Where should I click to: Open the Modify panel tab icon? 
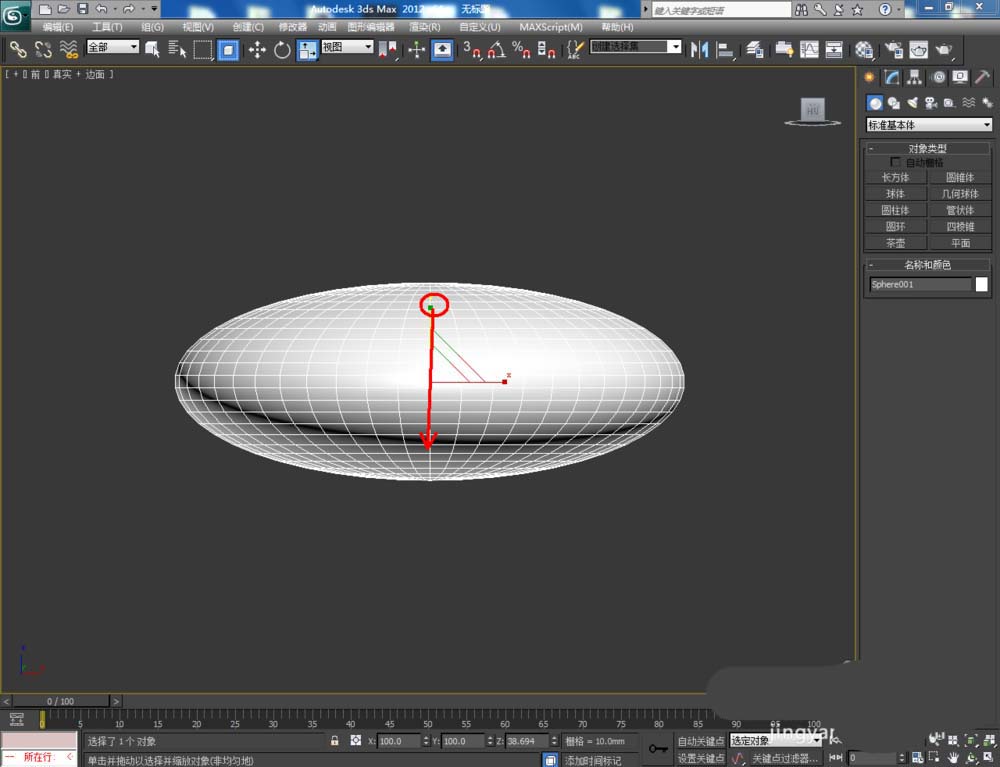891,77
